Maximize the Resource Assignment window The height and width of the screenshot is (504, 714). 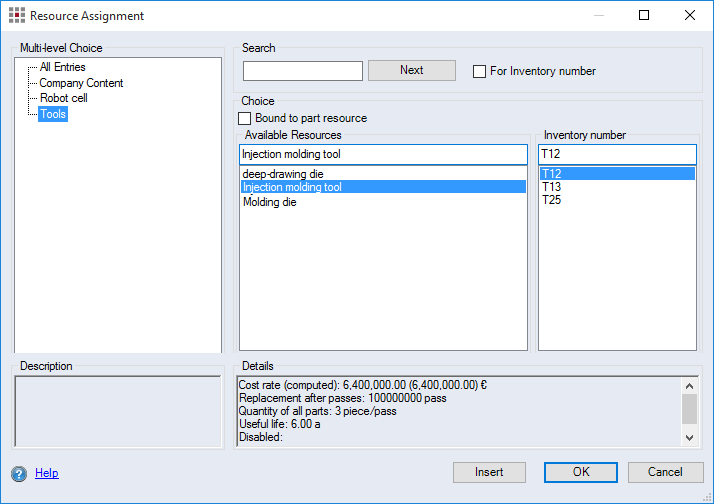point(644,15)
